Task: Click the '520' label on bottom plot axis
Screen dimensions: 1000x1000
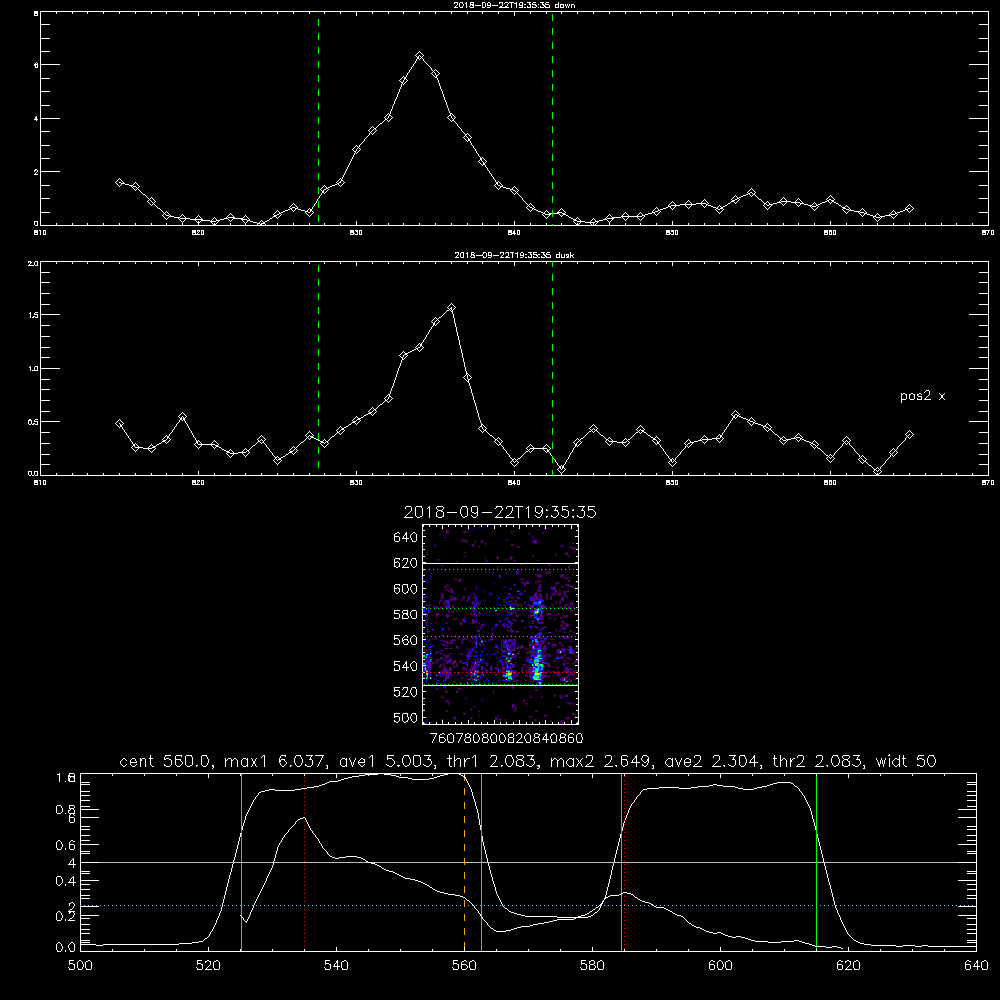Action: click(208, 965)
